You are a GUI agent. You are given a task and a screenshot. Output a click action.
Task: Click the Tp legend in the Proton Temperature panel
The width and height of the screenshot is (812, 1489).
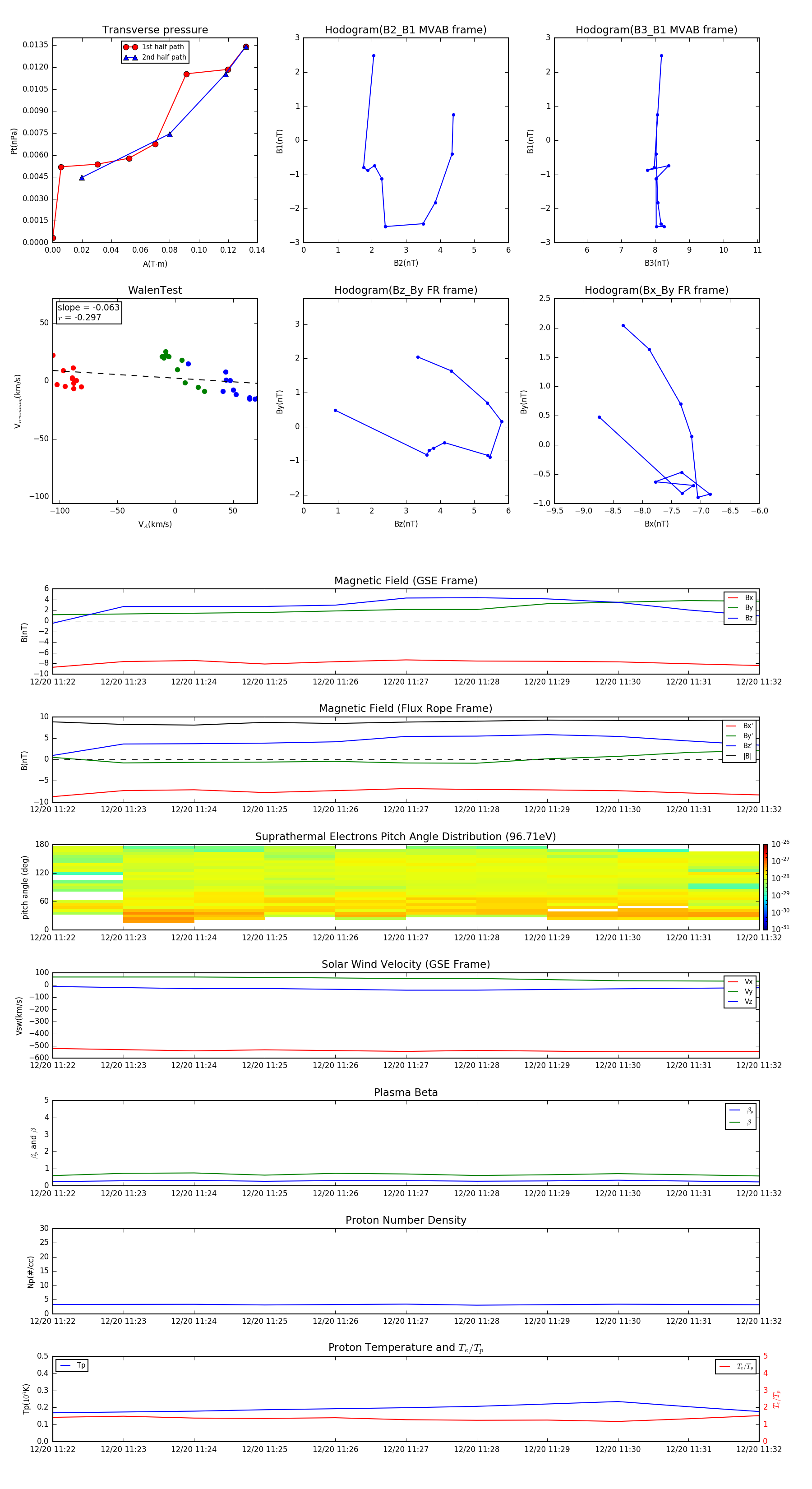point(72,1365)
